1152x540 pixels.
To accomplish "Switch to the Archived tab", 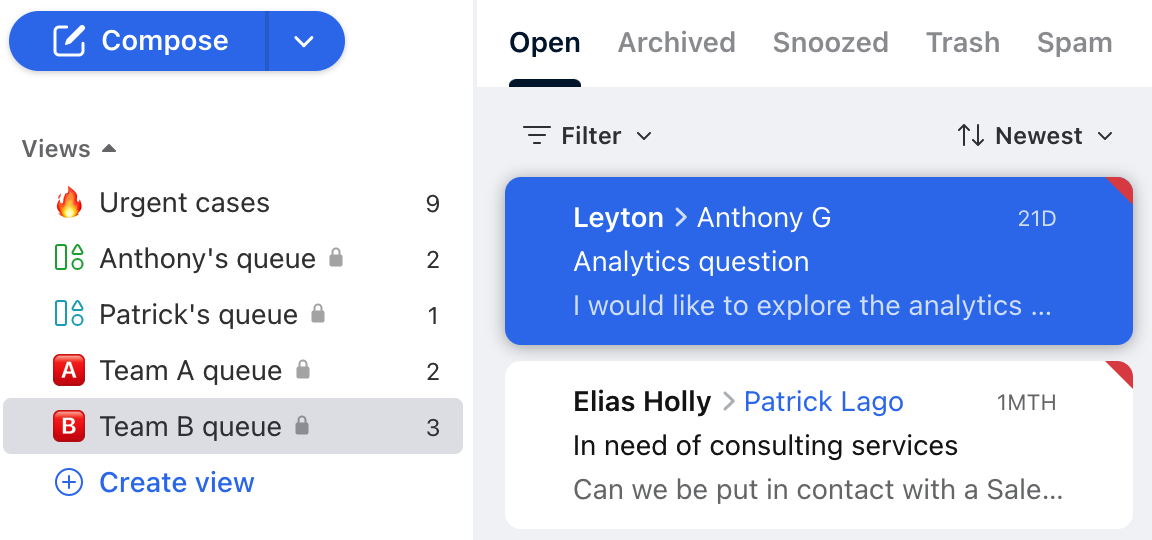I will (x=676, y=43).
